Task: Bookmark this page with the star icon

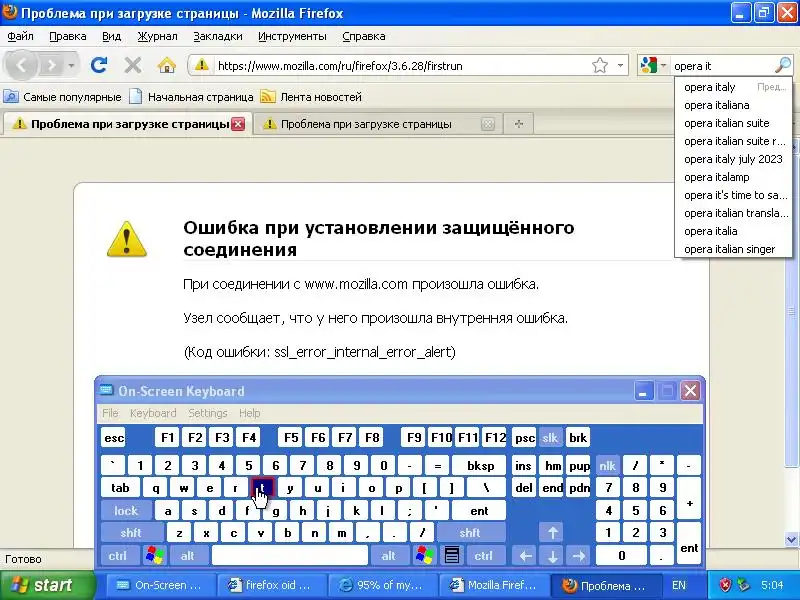Action: pyautogui.click(x=600, y=65)
